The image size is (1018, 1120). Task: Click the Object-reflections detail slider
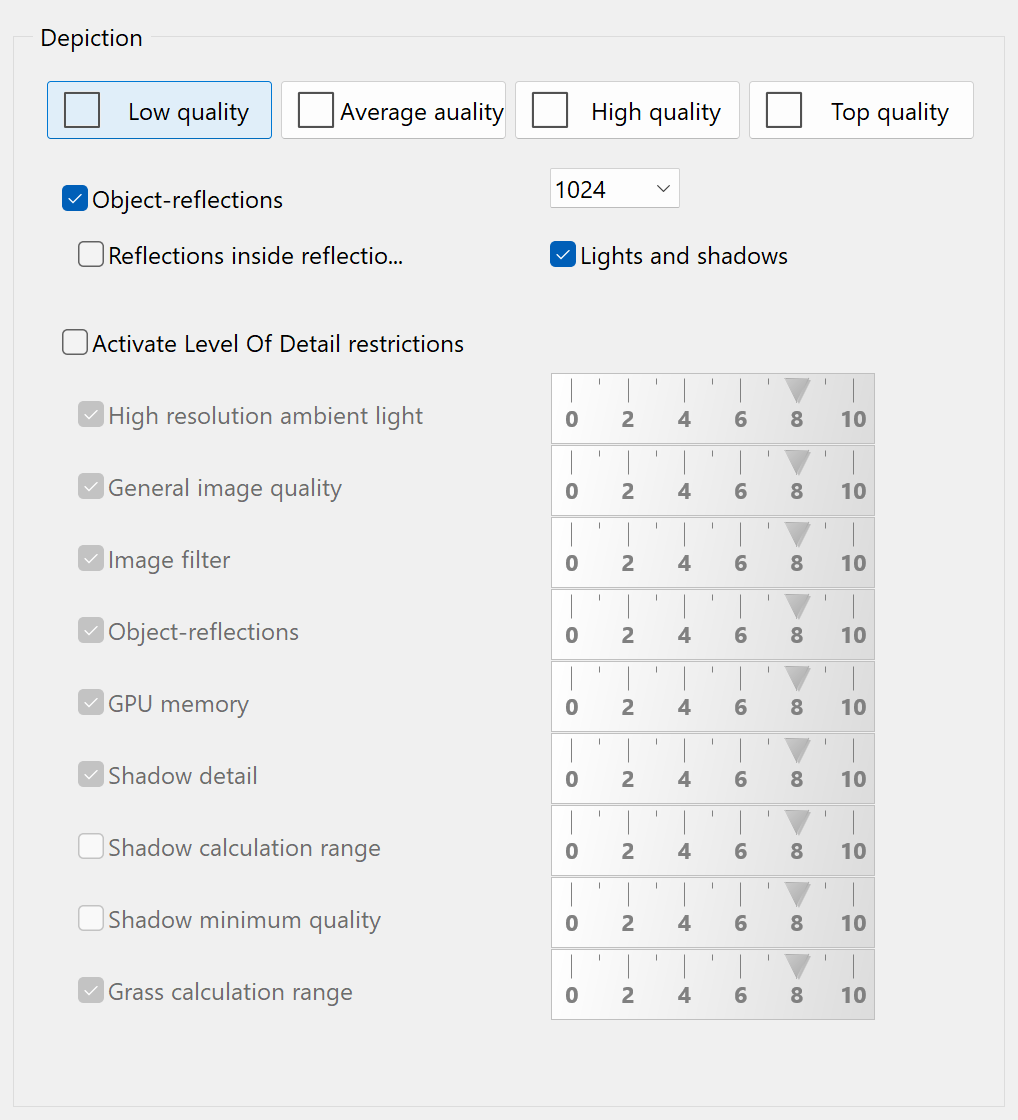pyautogui.click(x=713, y=625)
